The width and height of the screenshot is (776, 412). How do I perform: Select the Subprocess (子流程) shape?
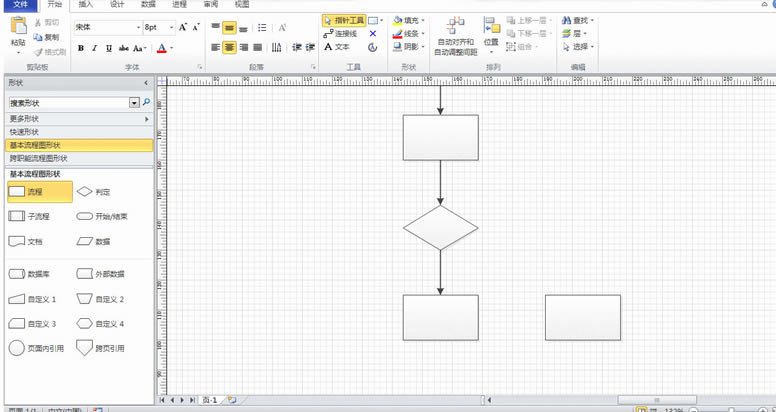pos(30,216)
